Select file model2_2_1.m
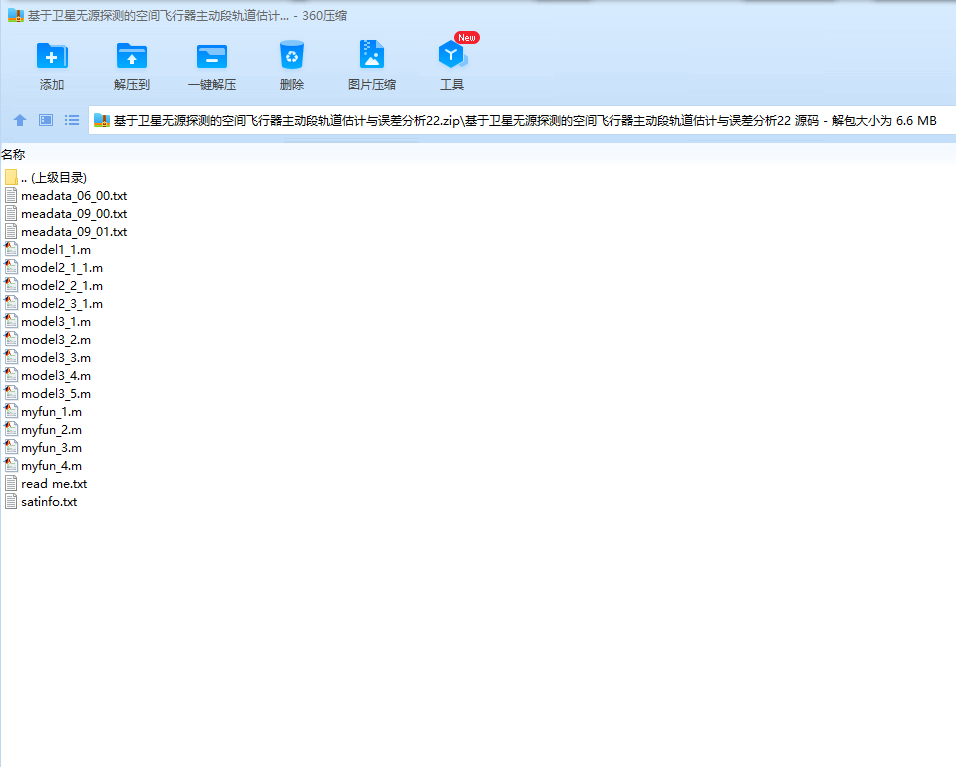This screenshot has height=767, width=956. (54, 285)
